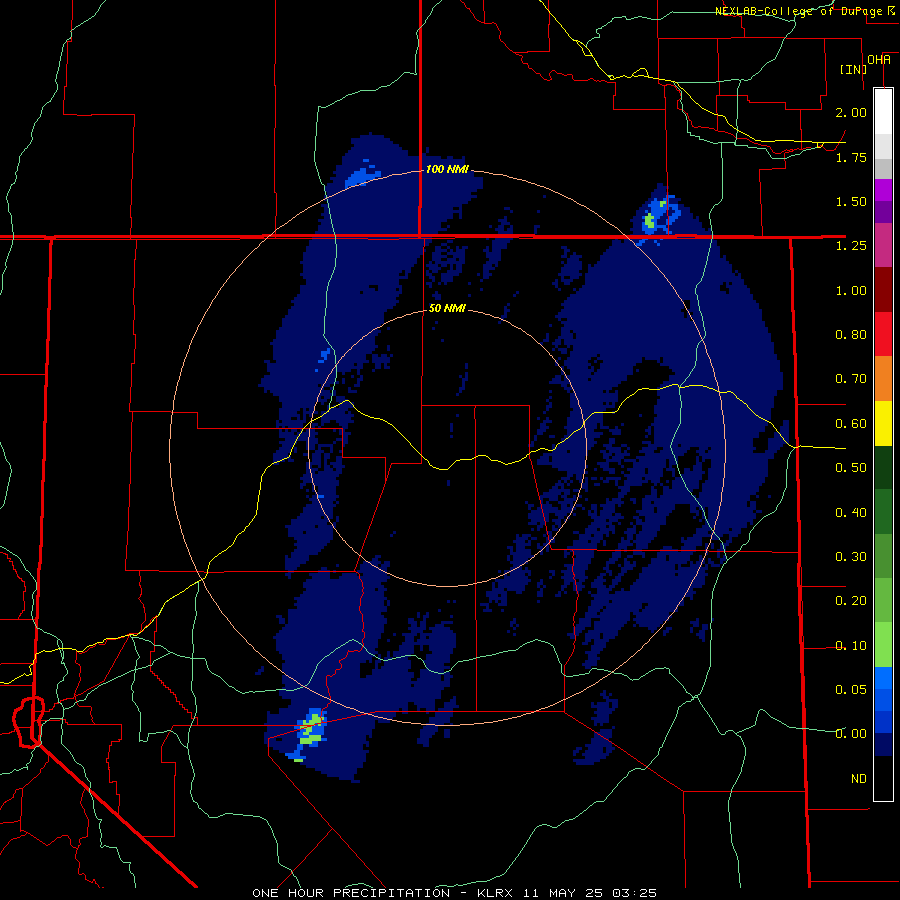This screenshot has height=900, width=900.
Task: Click the 1.25 legend value
Action: tap(851, 246)
